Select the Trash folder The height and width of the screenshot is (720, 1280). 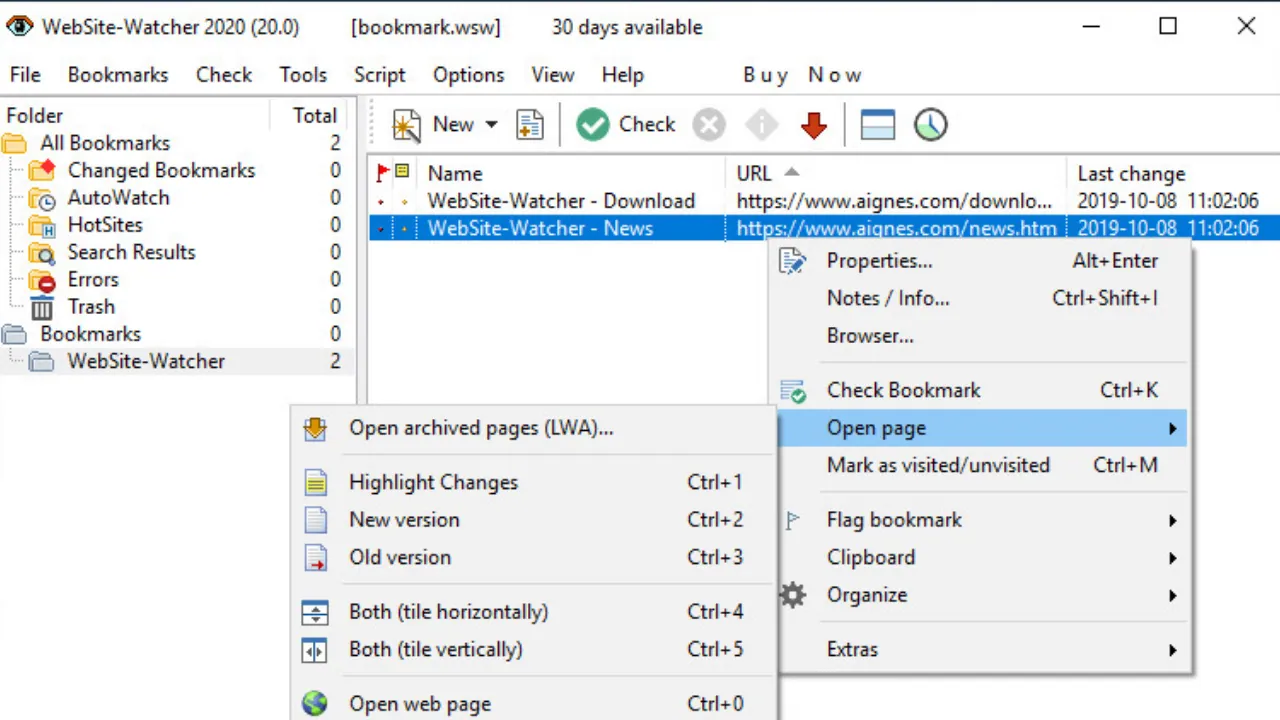(91, 307)
